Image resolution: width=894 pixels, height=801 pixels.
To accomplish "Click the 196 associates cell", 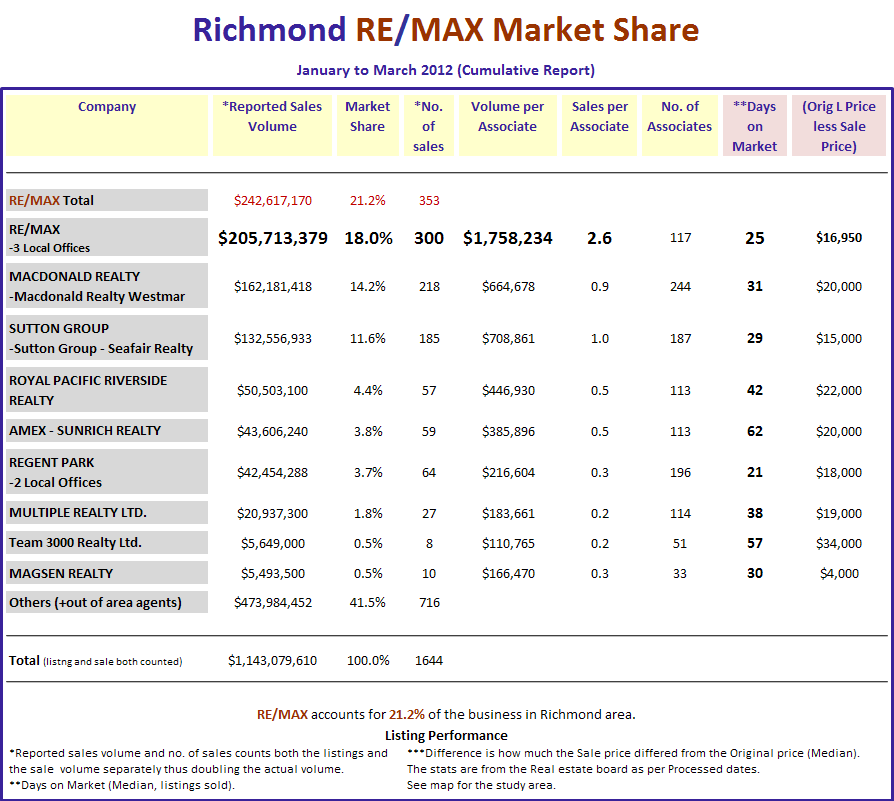I will tap(680, 473).
